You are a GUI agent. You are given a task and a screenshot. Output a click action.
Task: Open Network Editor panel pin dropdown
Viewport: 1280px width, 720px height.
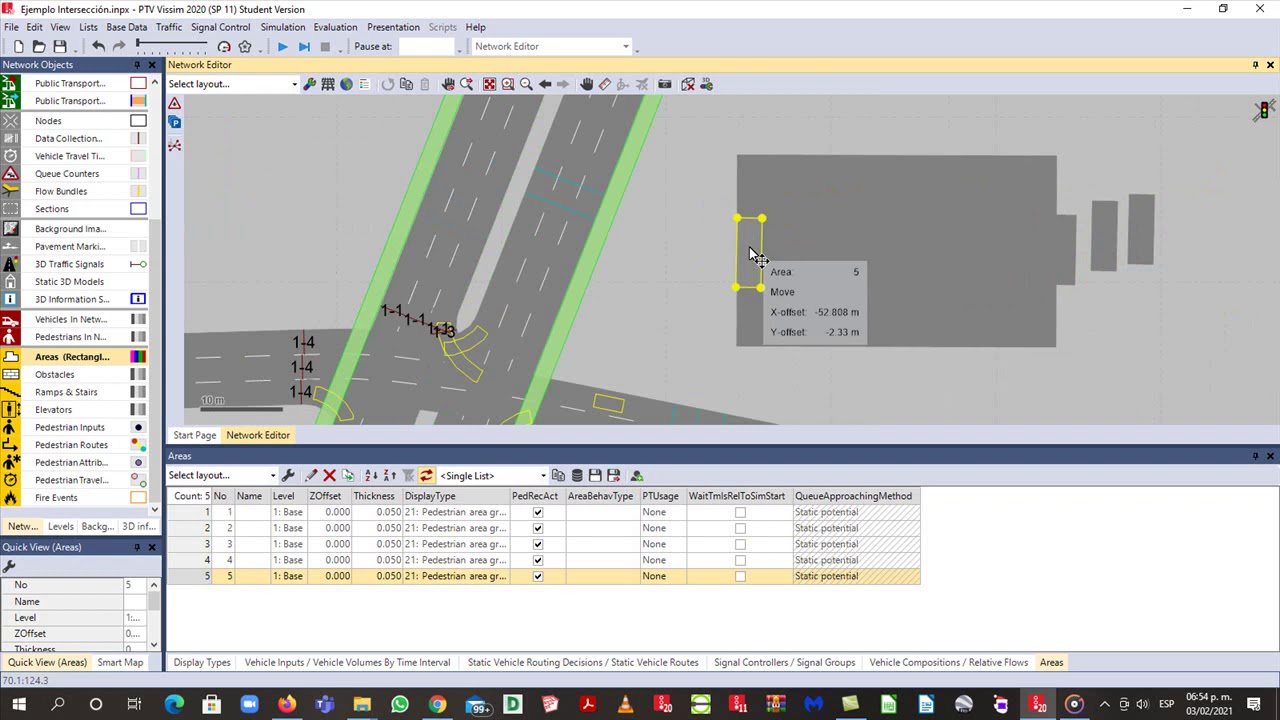pos(1256,65)
